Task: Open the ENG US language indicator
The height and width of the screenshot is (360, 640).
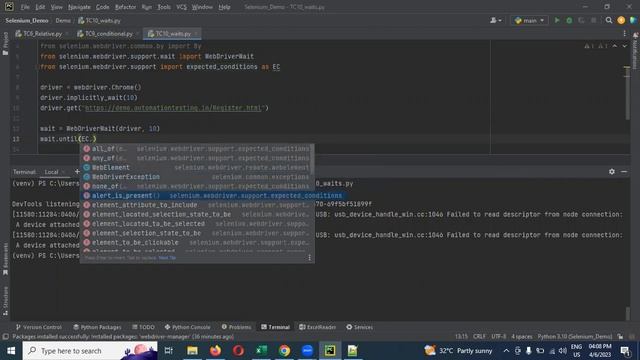Action: [576, 351]
